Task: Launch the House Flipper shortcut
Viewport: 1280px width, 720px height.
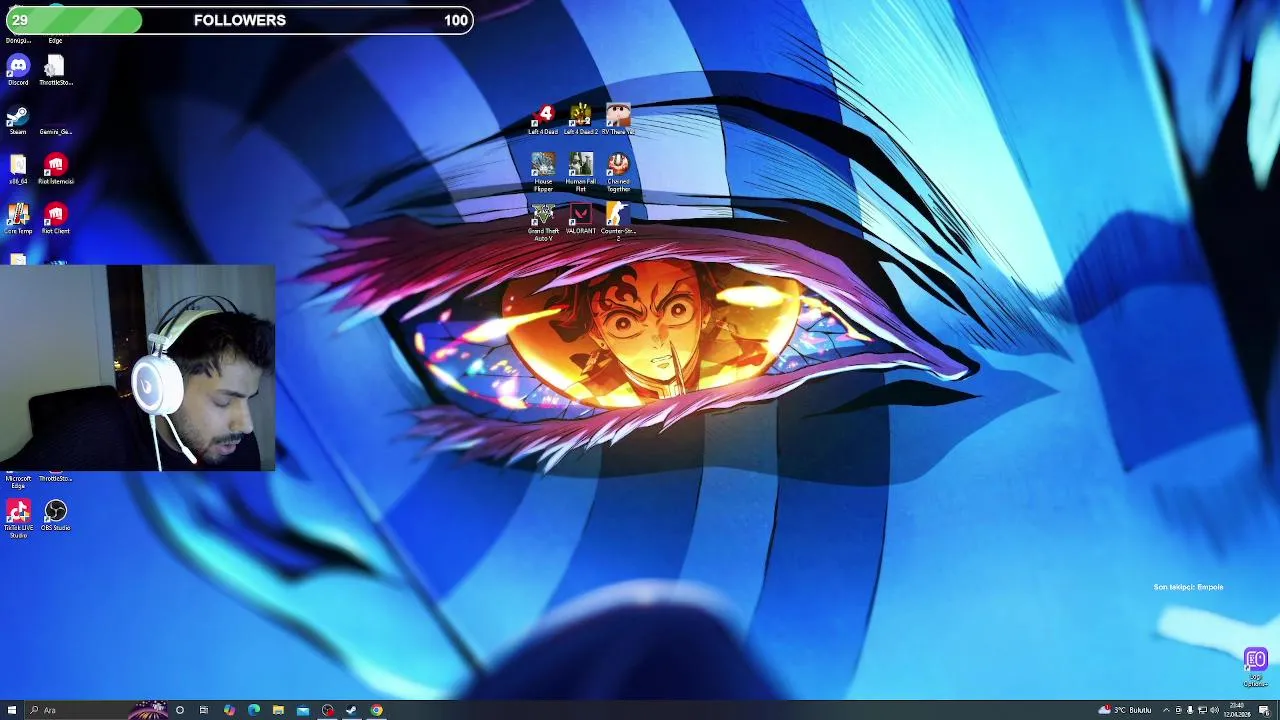Action: 543,172
